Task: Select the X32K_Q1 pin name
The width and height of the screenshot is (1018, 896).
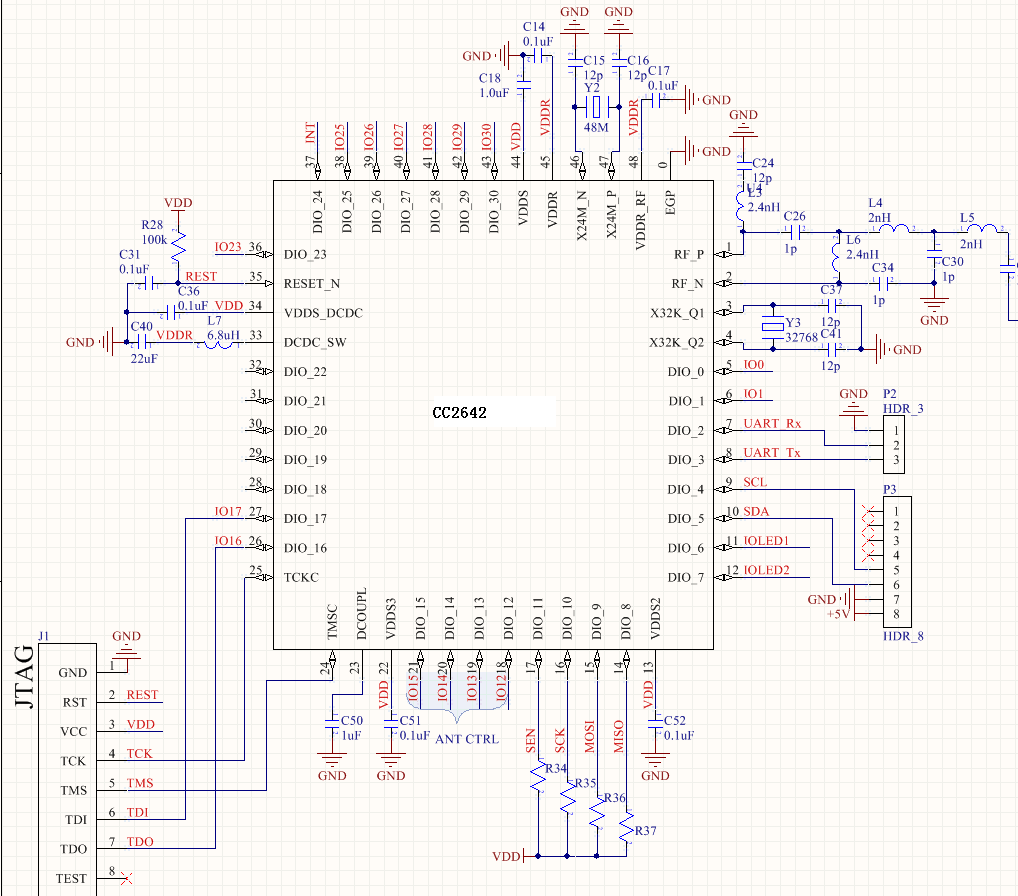Action: pos(677,313)
